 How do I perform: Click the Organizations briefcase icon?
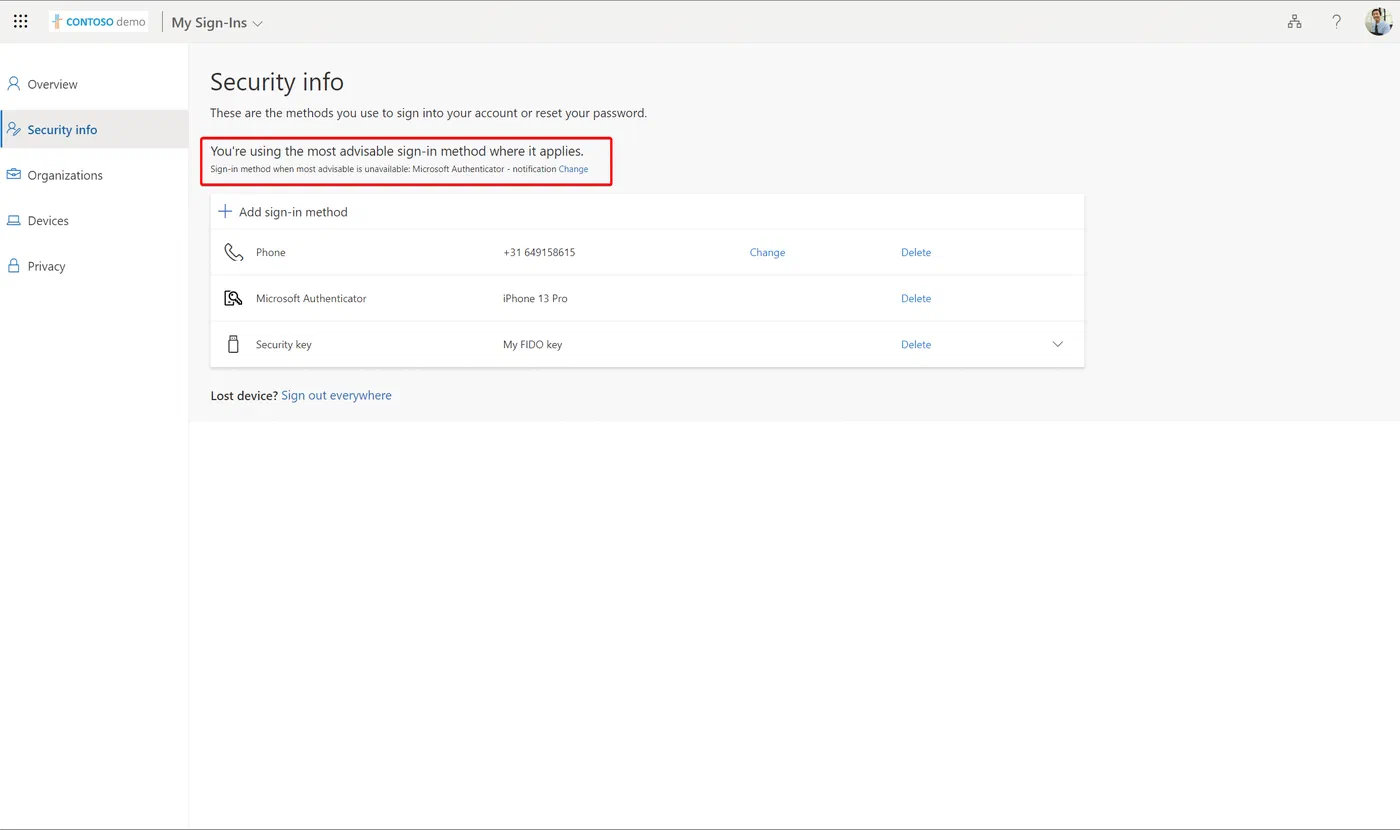pos(14,175)
